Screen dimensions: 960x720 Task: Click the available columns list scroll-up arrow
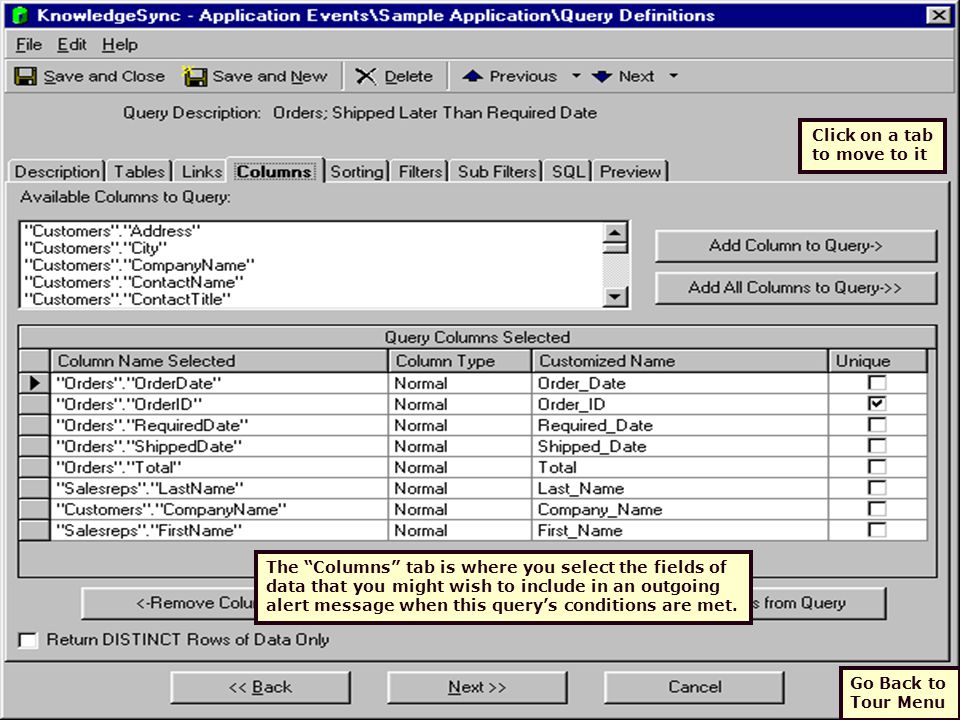[615, 233]
